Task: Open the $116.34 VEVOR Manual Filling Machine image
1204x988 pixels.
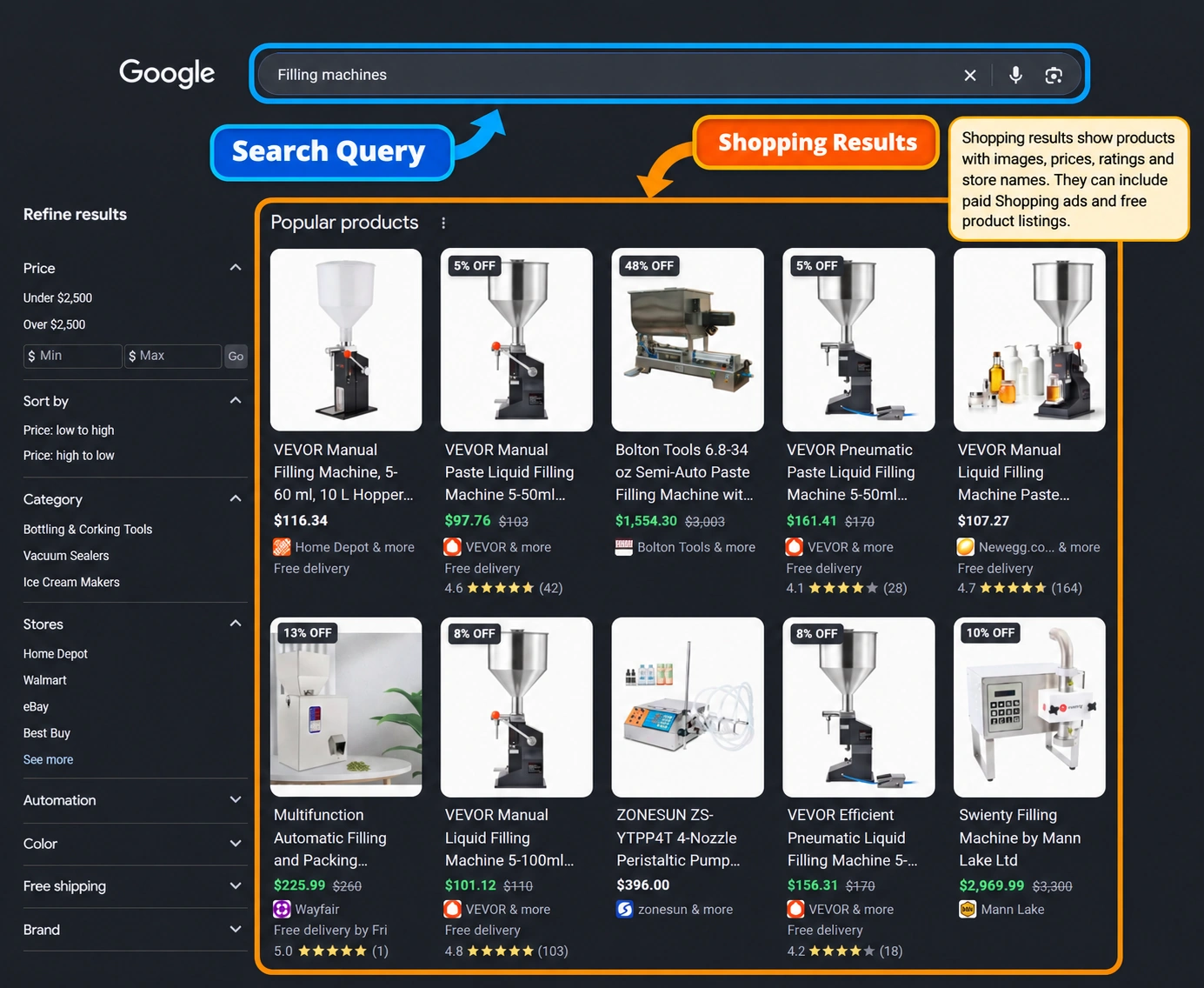Action: coord(346,340)
